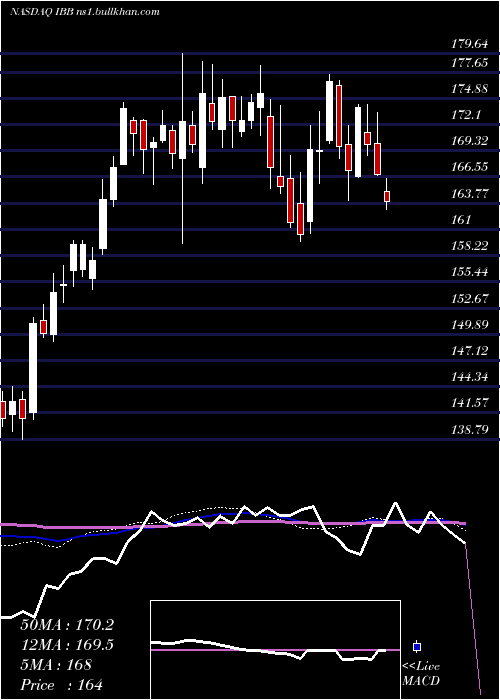Click the 169.32 price axis label
Viewport: 500px width, 700px height.
coord(470,141)
